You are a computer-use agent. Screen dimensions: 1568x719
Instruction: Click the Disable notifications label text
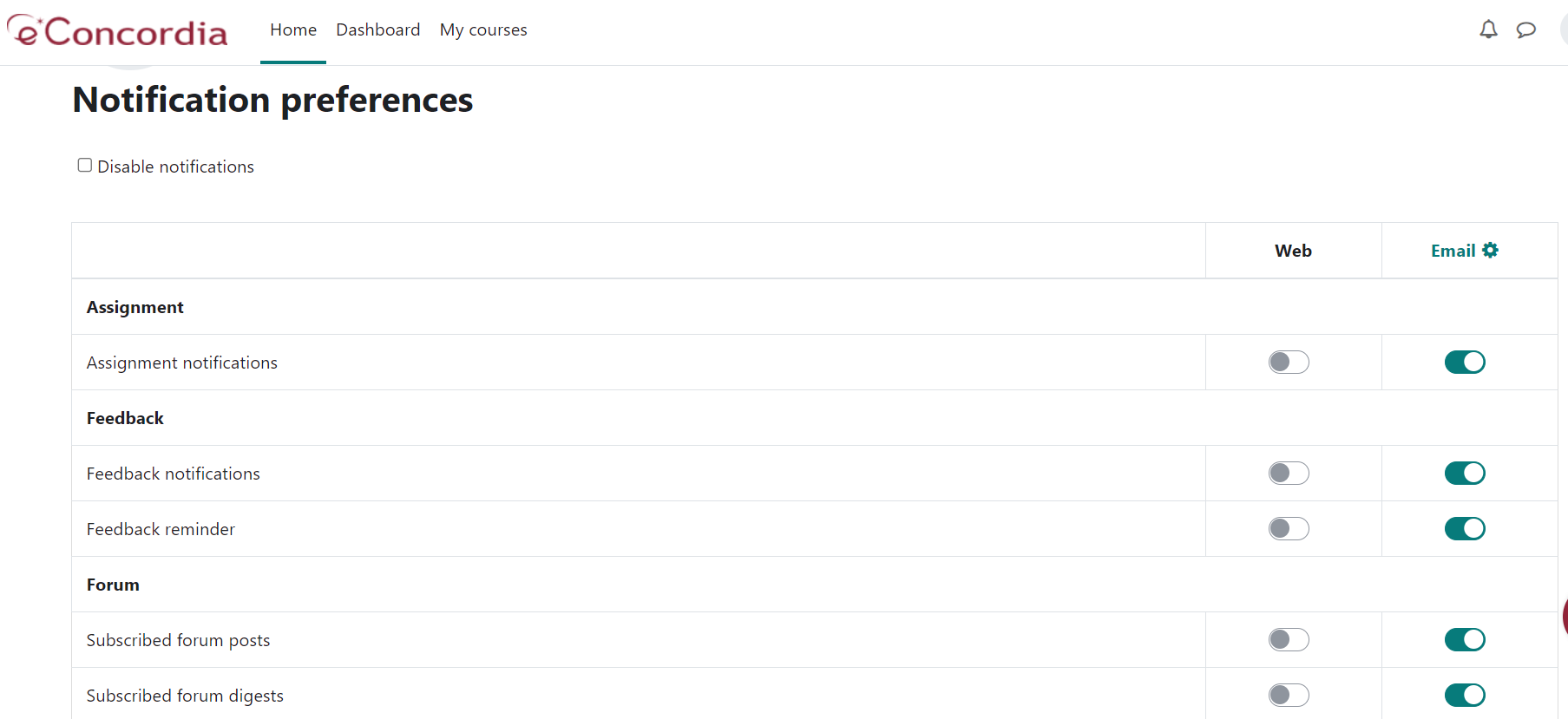coord(175,167)
